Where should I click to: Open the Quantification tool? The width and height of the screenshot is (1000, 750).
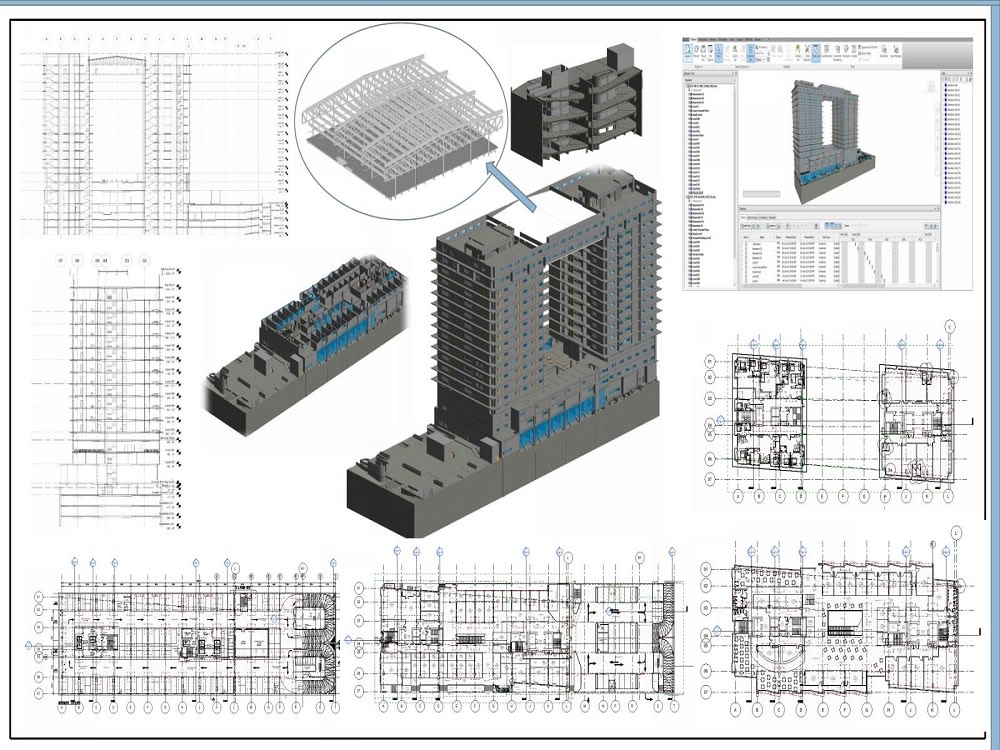pyautogui.click(x=827, y=50)
